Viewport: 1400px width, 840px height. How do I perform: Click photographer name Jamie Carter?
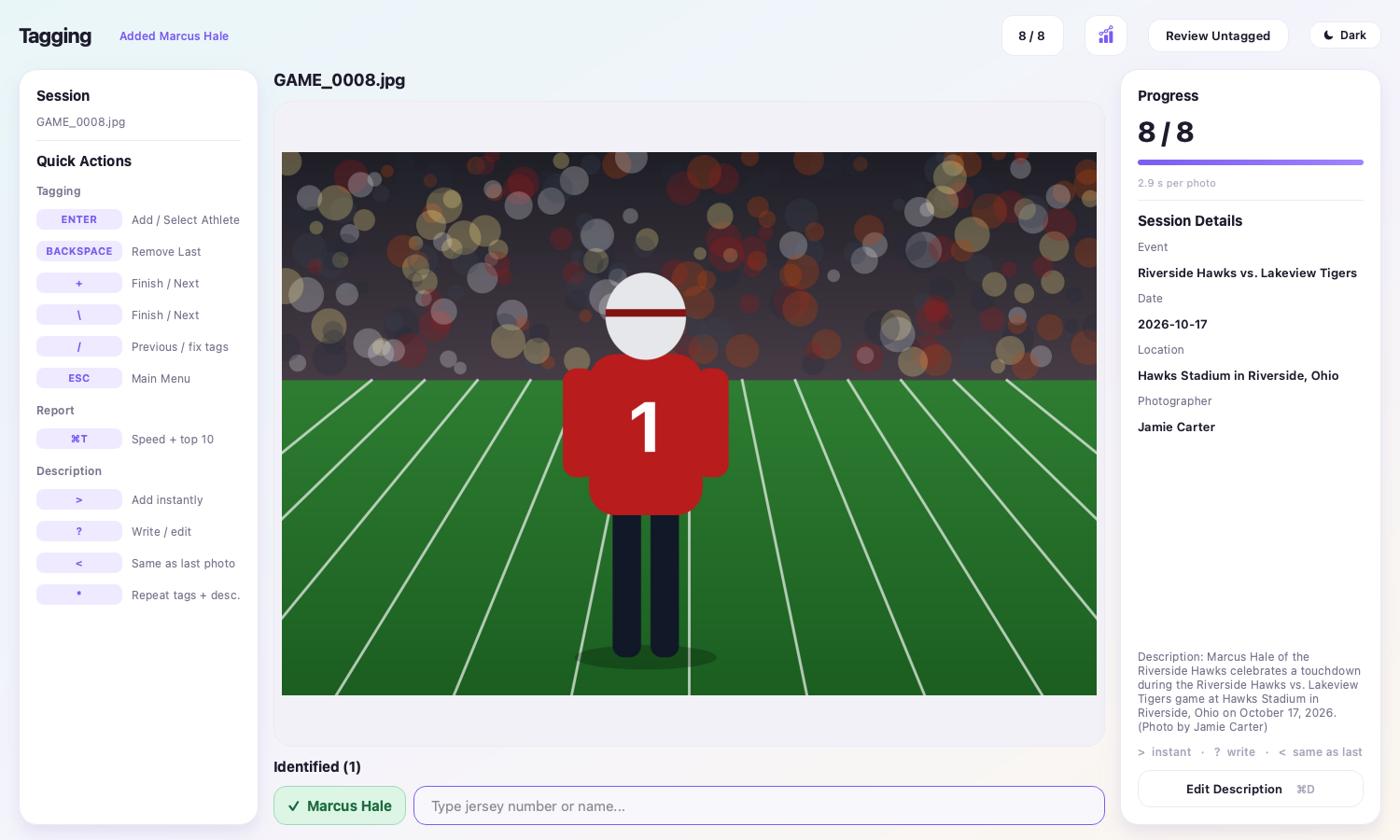click(1176, 427)
